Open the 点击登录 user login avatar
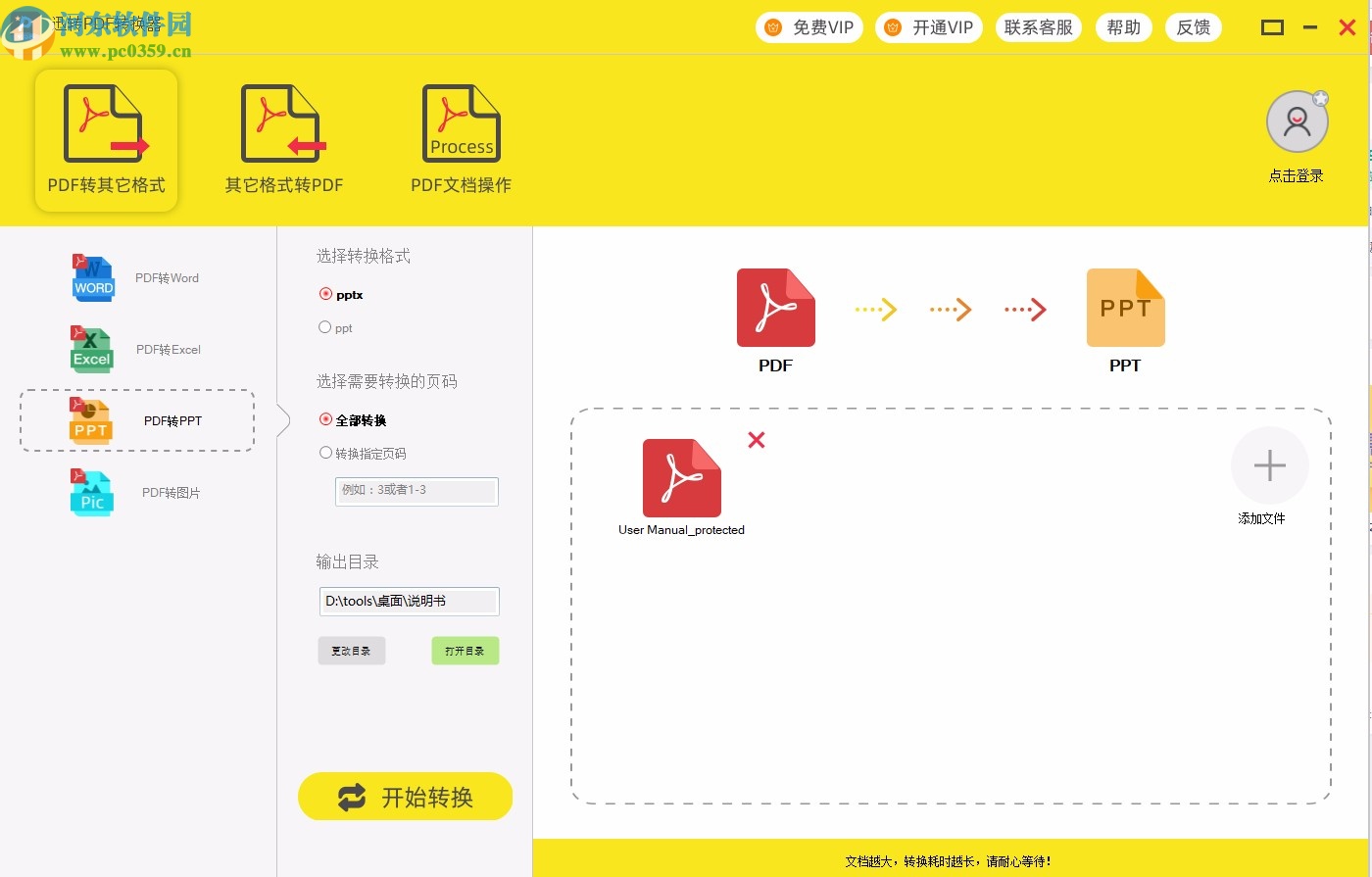1372x877 pixels. point(1297,121)
